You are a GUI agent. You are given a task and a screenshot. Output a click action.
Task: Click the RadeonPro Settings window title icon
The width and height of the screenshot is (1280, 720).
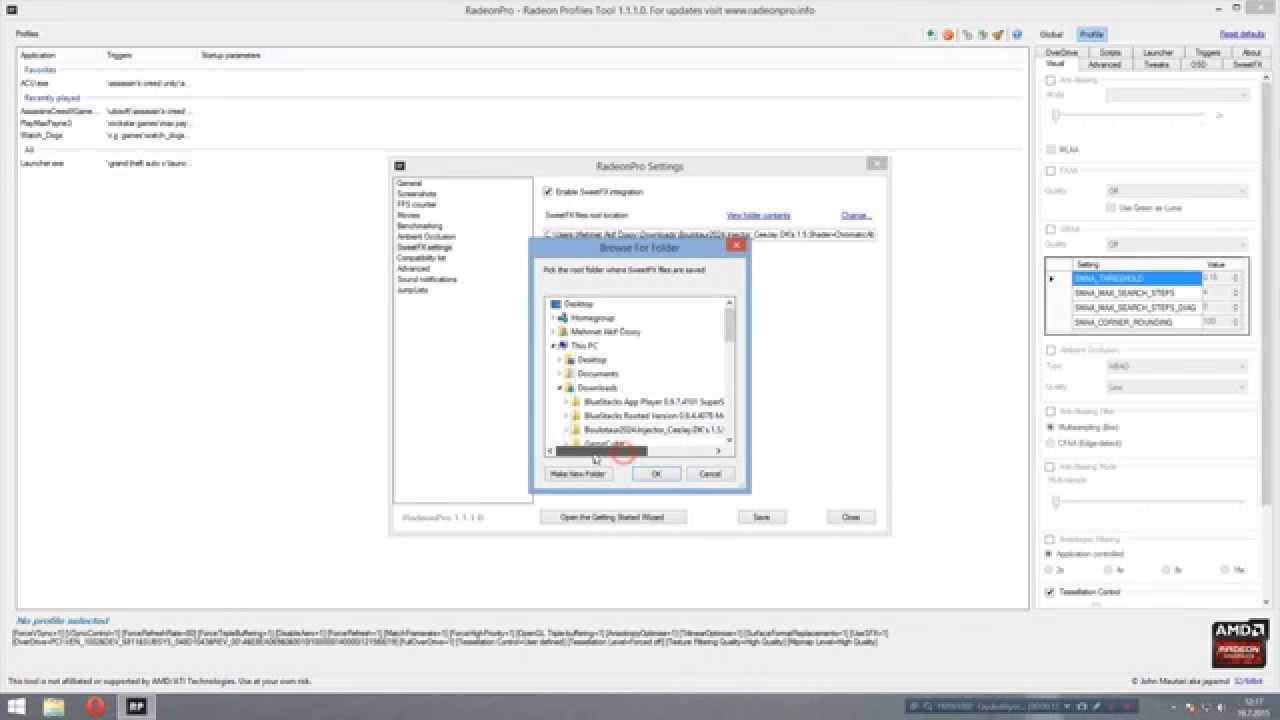pyautogui.click(x=400, y=166)
